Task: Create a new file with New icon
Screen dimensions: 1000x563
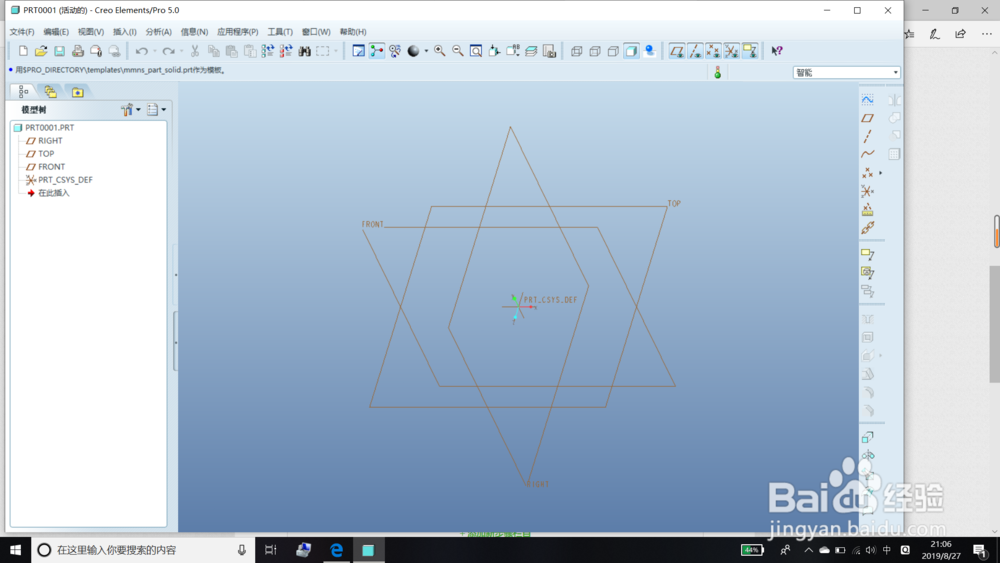Action: (23, 51)
